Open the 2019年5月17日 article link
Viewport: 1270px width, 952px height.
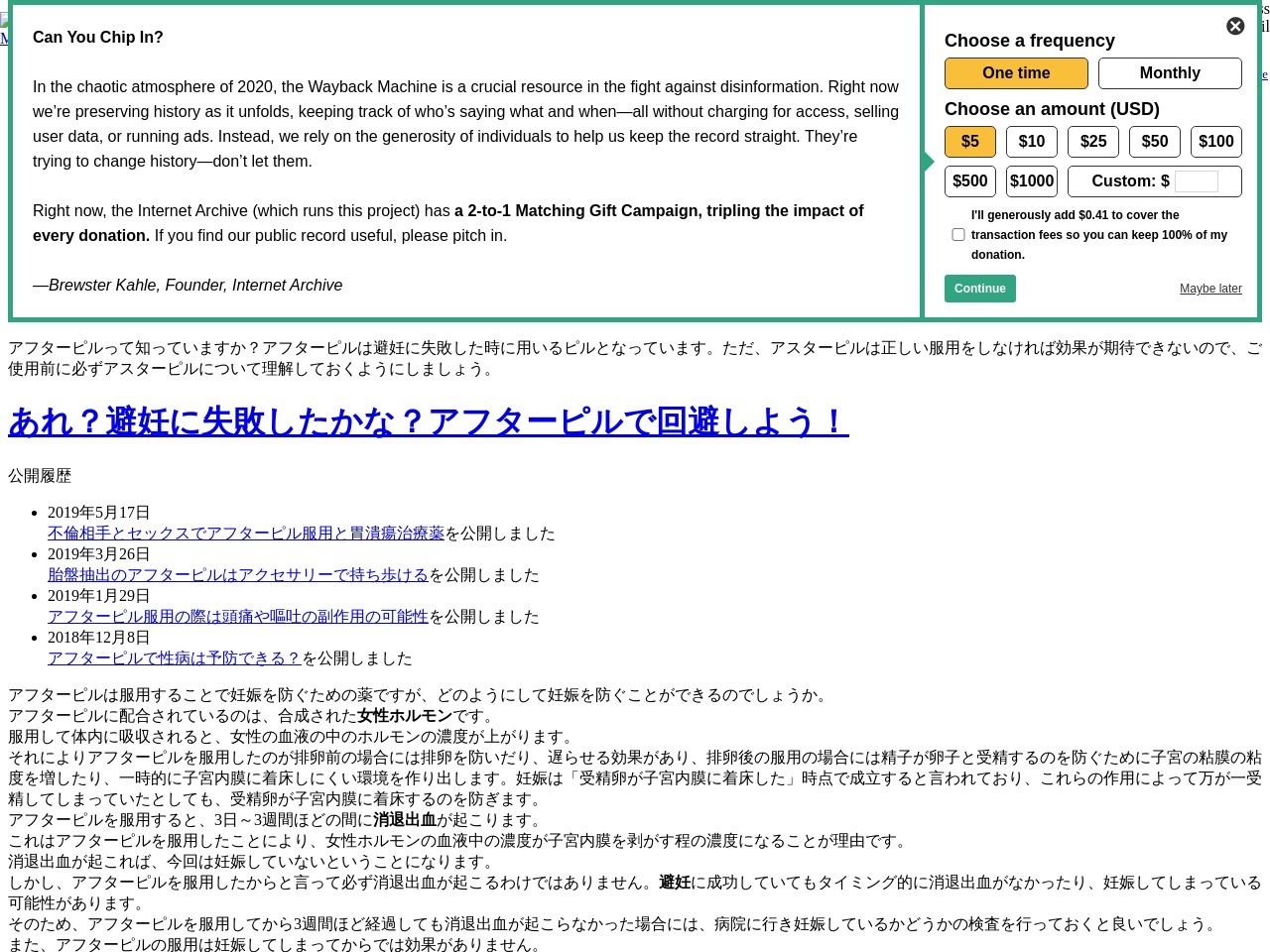(246, 534)
